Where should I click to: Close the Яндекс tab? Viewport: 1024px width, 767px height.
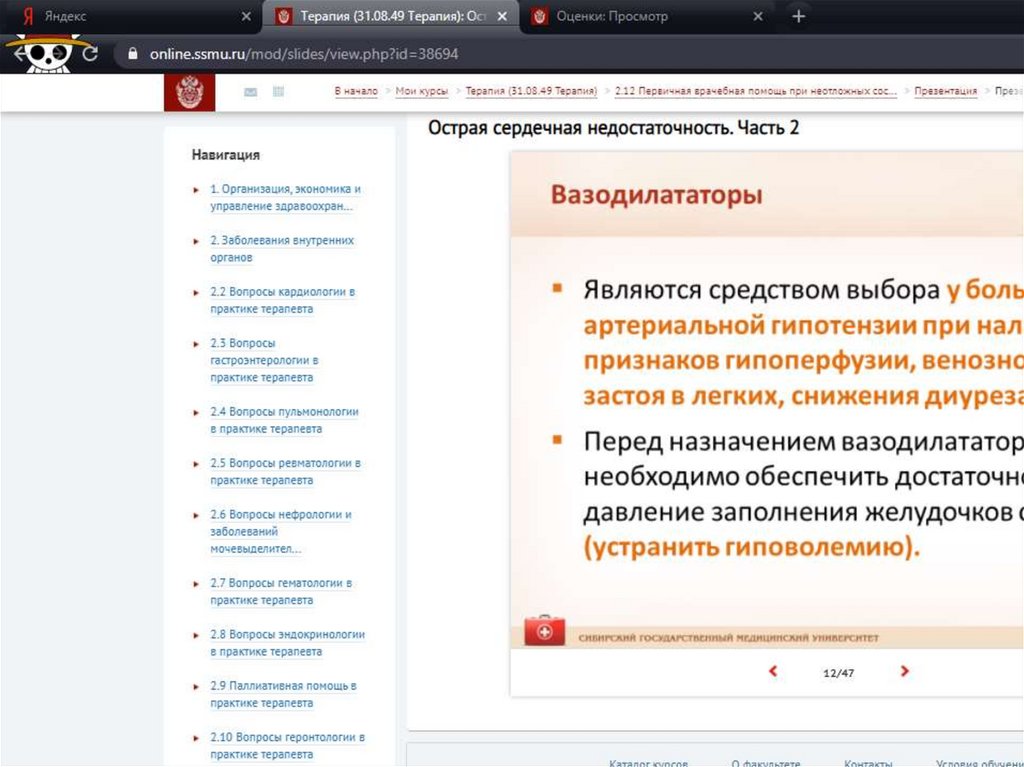247,17
